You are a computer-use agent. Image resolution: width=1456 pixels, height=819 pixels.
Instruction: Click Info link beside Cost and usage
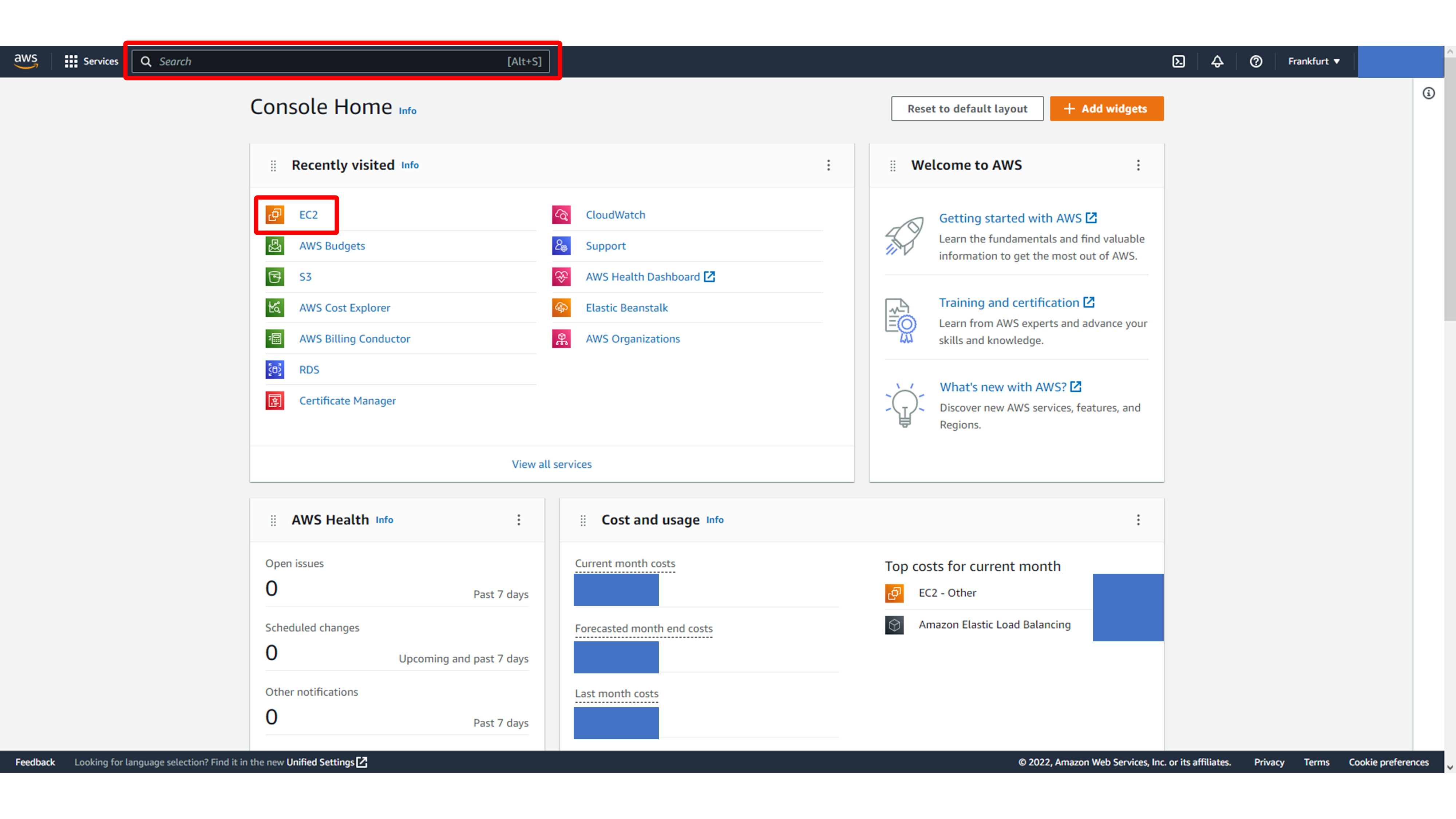click(x=715, y=520)
